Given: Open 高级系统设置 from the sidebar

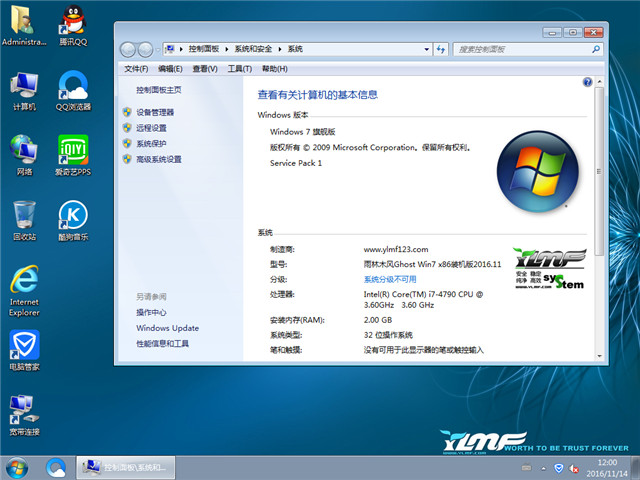Looking at the screenshot, I should click(x=159, y=159).
